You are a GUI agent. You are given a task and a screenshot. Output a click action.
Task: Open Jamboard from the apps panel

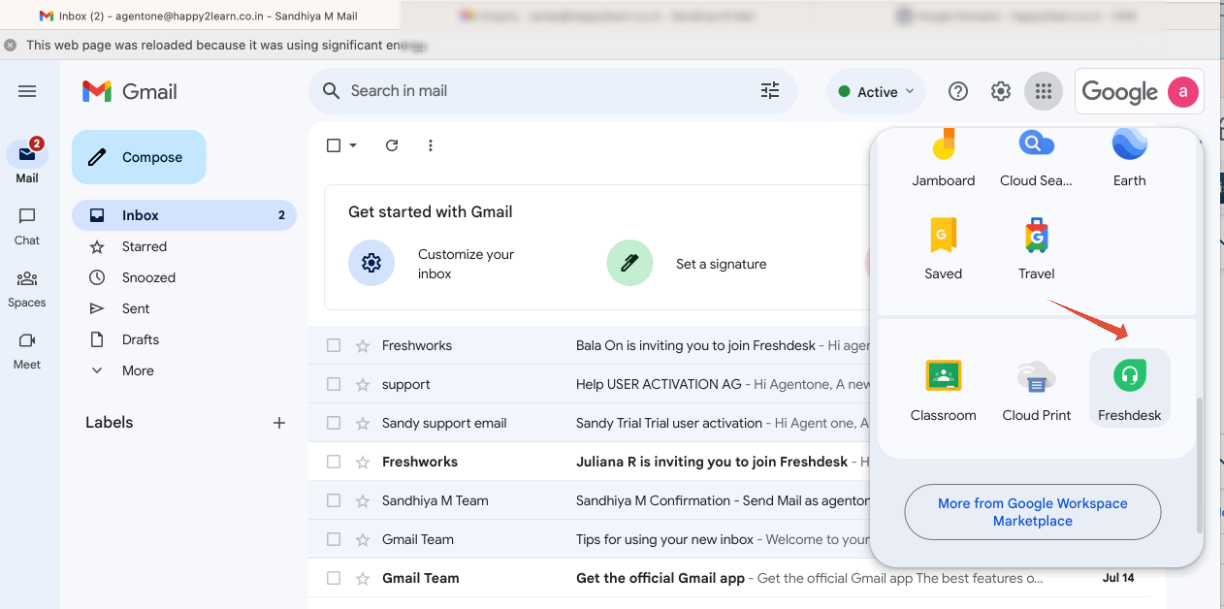tap(943, 160)
